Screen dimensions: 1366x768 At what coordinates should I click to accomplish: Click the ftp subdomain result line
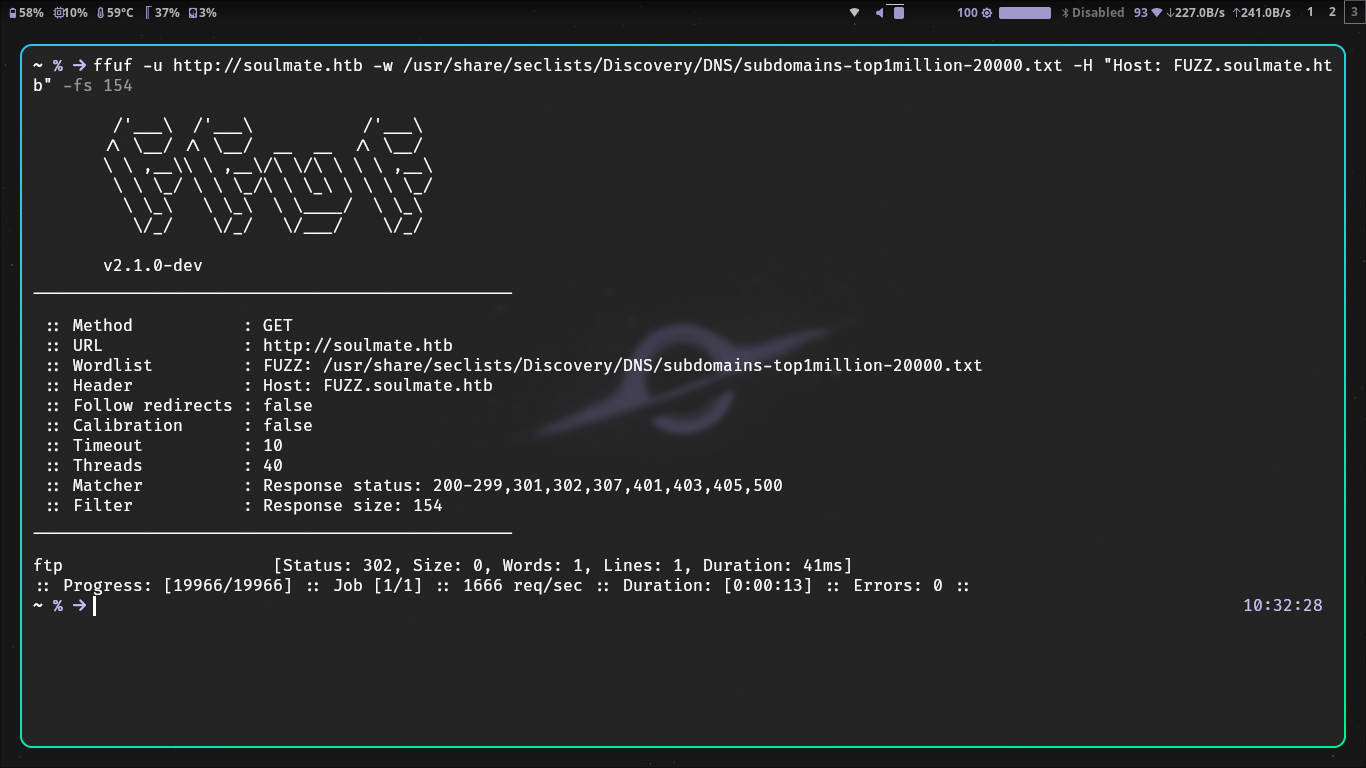click(45, 565)
